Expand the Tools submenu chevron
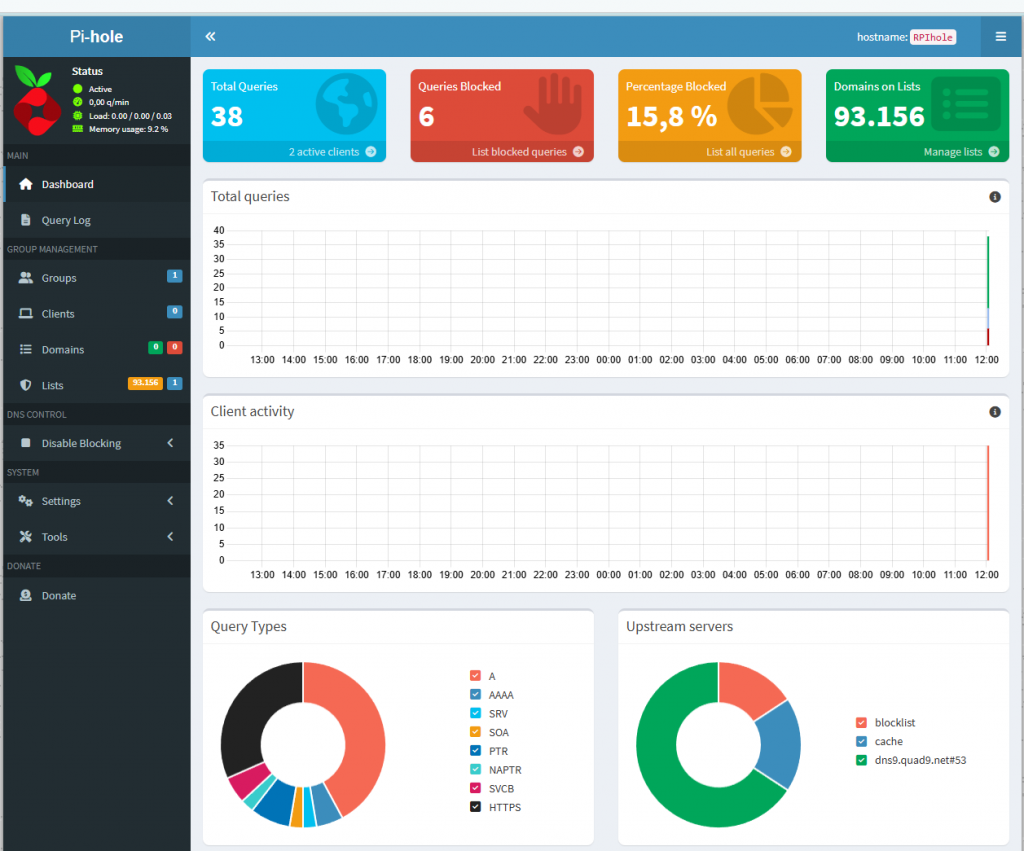This screenshot has width=1024, height=851. coord(170,537)
